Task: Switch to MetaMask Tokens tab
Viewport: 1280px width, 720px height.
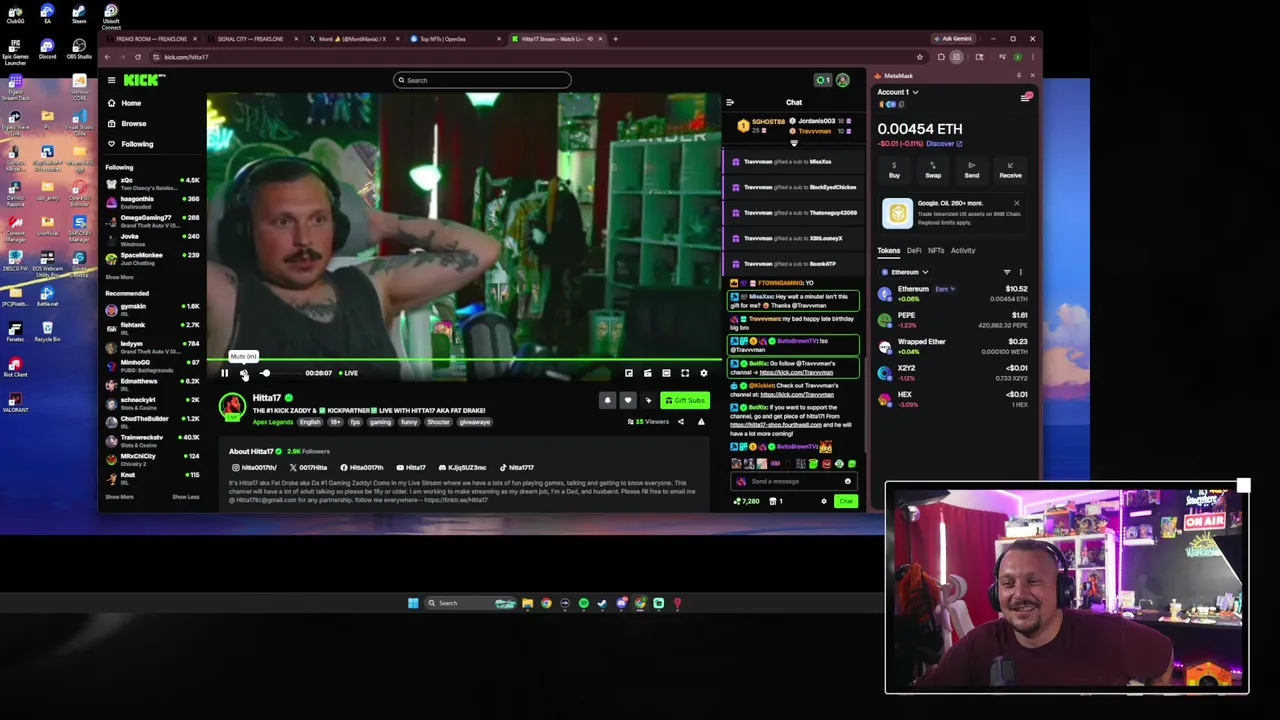Action: tap(889, 251)
